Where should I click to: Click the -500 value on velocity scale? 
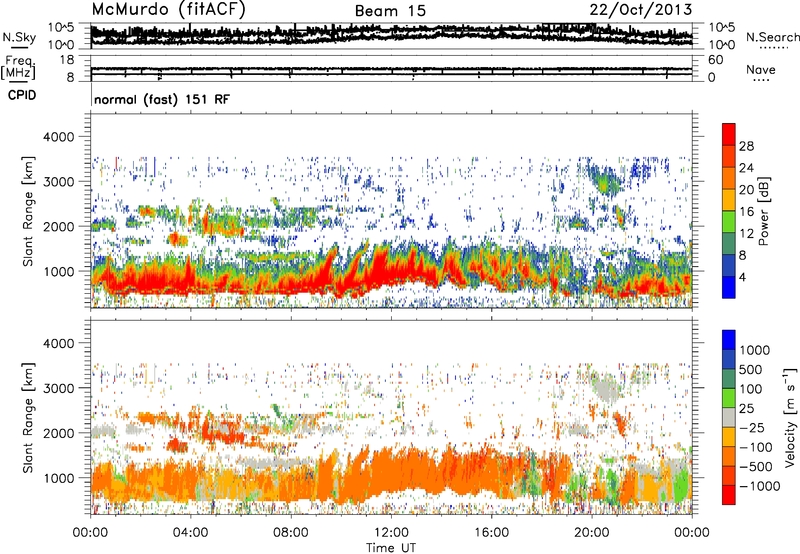tap(756, 467)
